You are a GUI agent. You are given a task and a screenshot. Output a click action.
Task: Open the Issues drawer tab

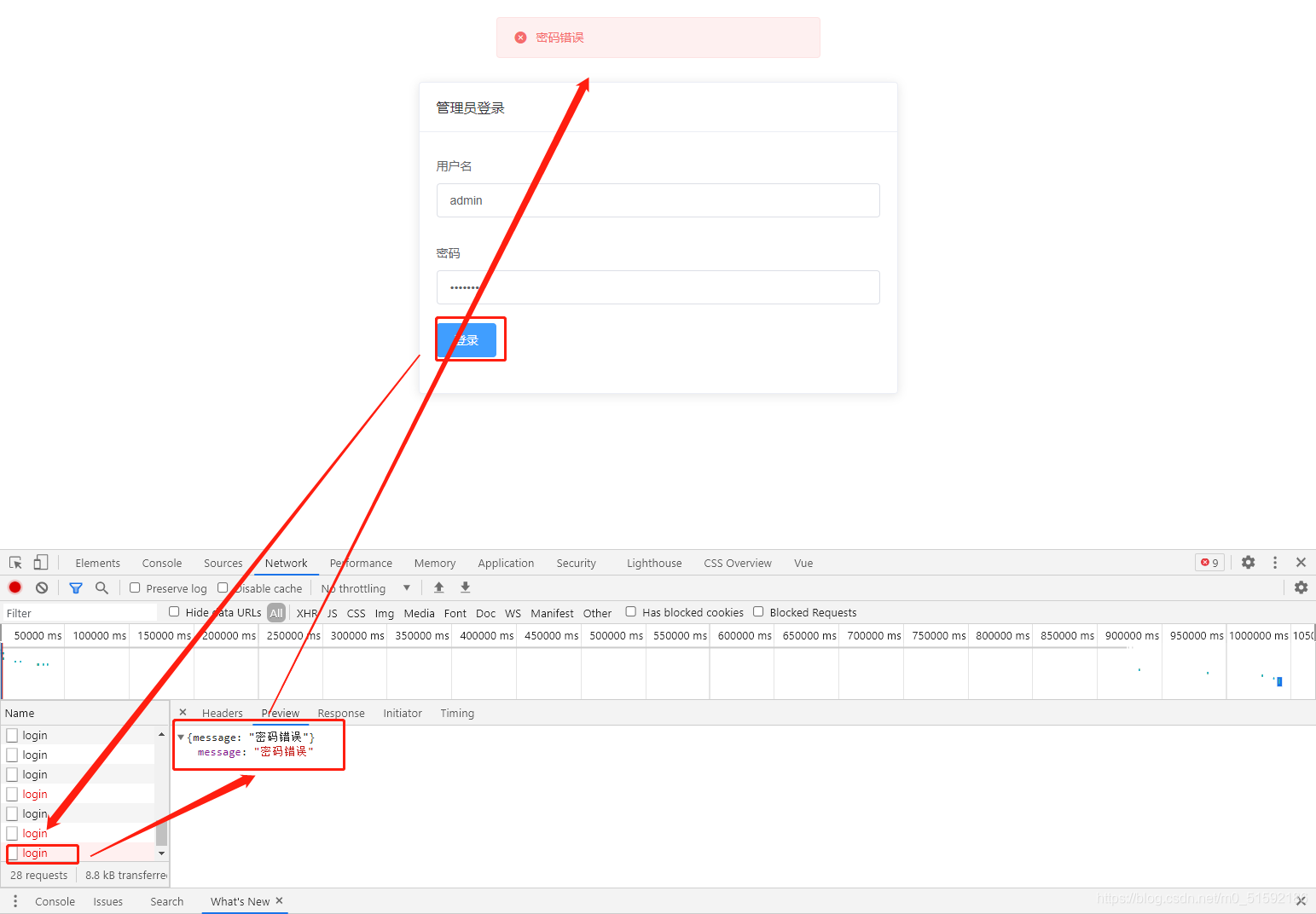pyautogui.click(x=108, y=901)
